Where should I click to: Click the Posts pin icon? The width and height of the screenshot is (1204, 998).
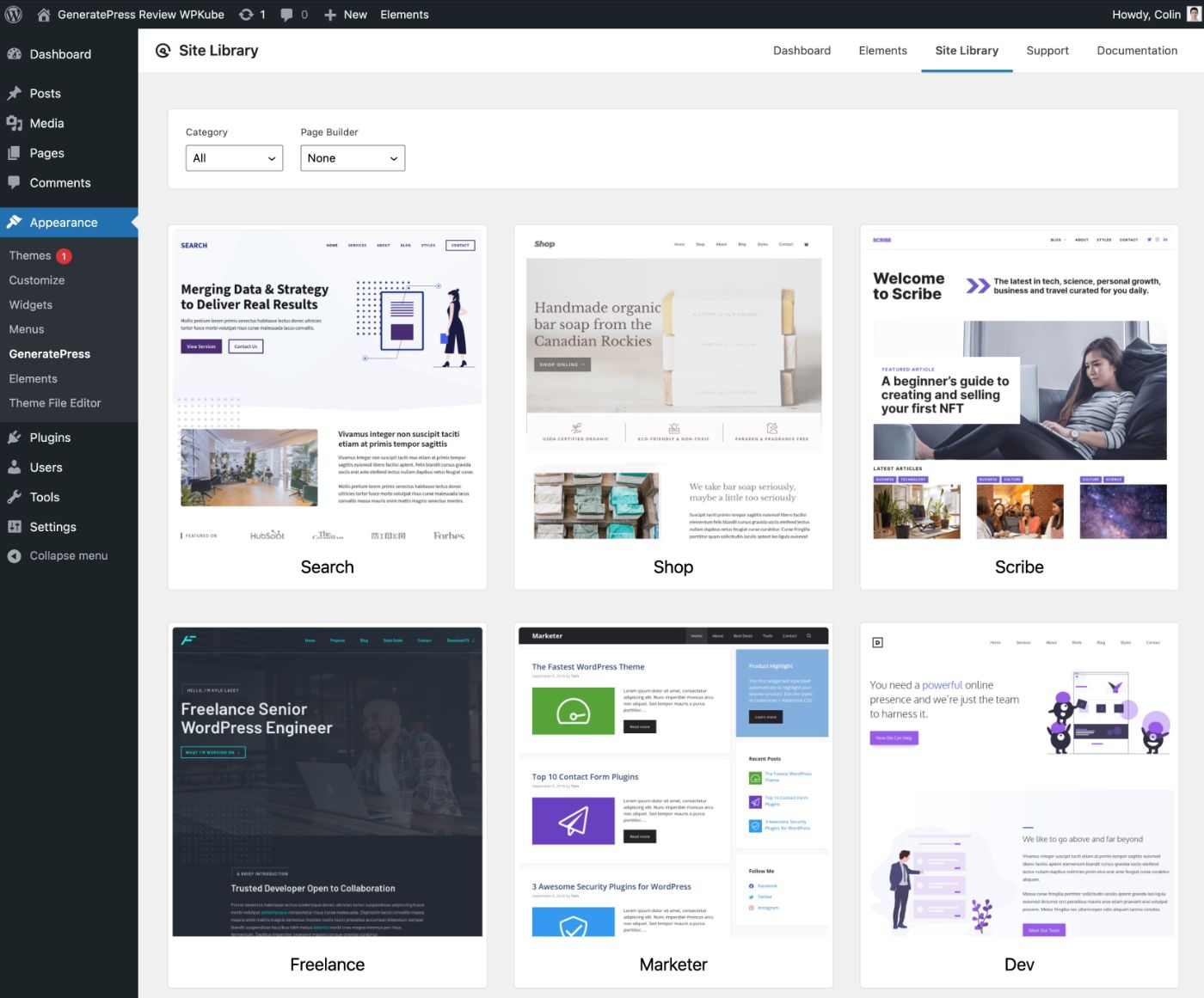(14, 93)
